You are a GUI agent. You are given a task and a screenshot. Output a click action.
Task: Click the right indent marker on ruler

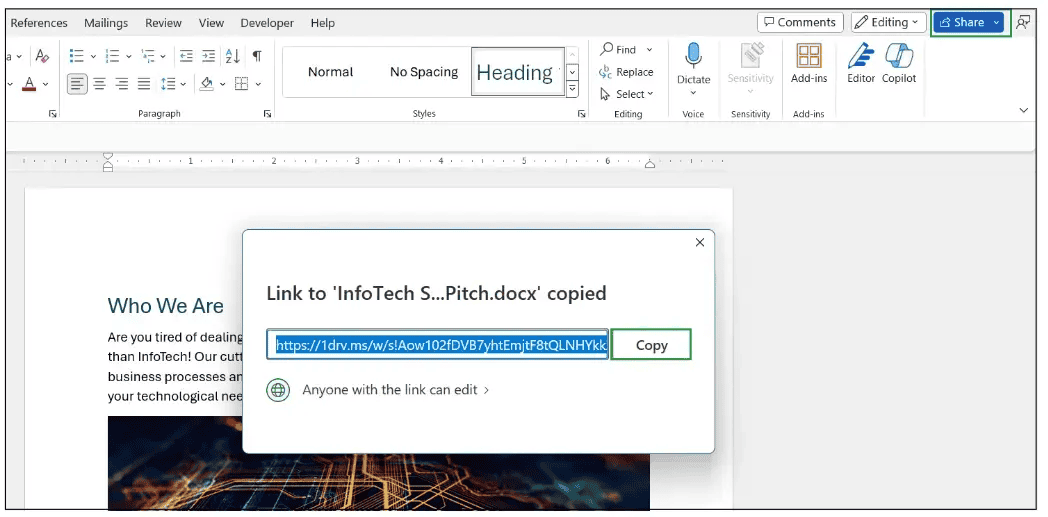[649, 163]
